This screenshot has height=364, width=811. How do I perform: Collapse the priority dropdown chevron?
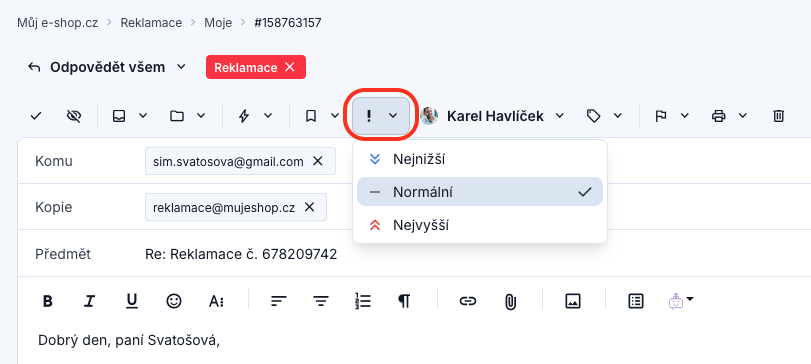click(x=393, y=116)
